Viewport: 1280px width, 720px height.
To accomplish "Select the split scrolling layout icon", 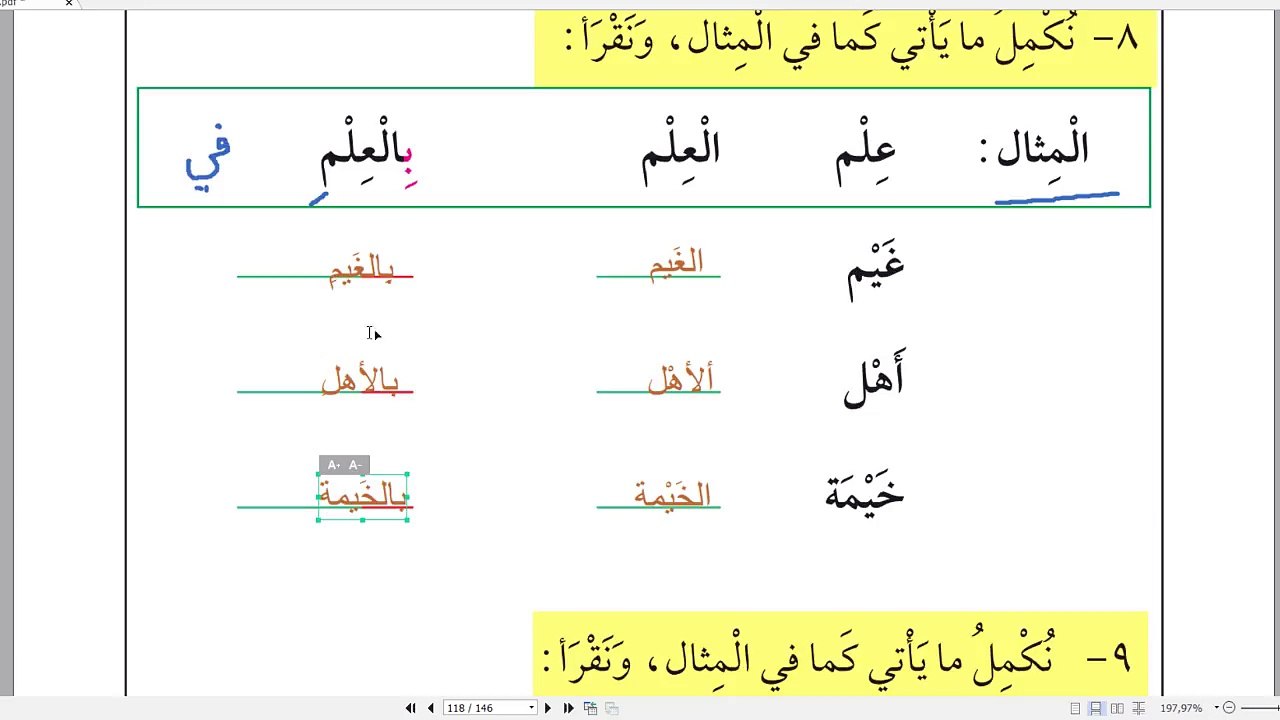I will point(1138,708).
